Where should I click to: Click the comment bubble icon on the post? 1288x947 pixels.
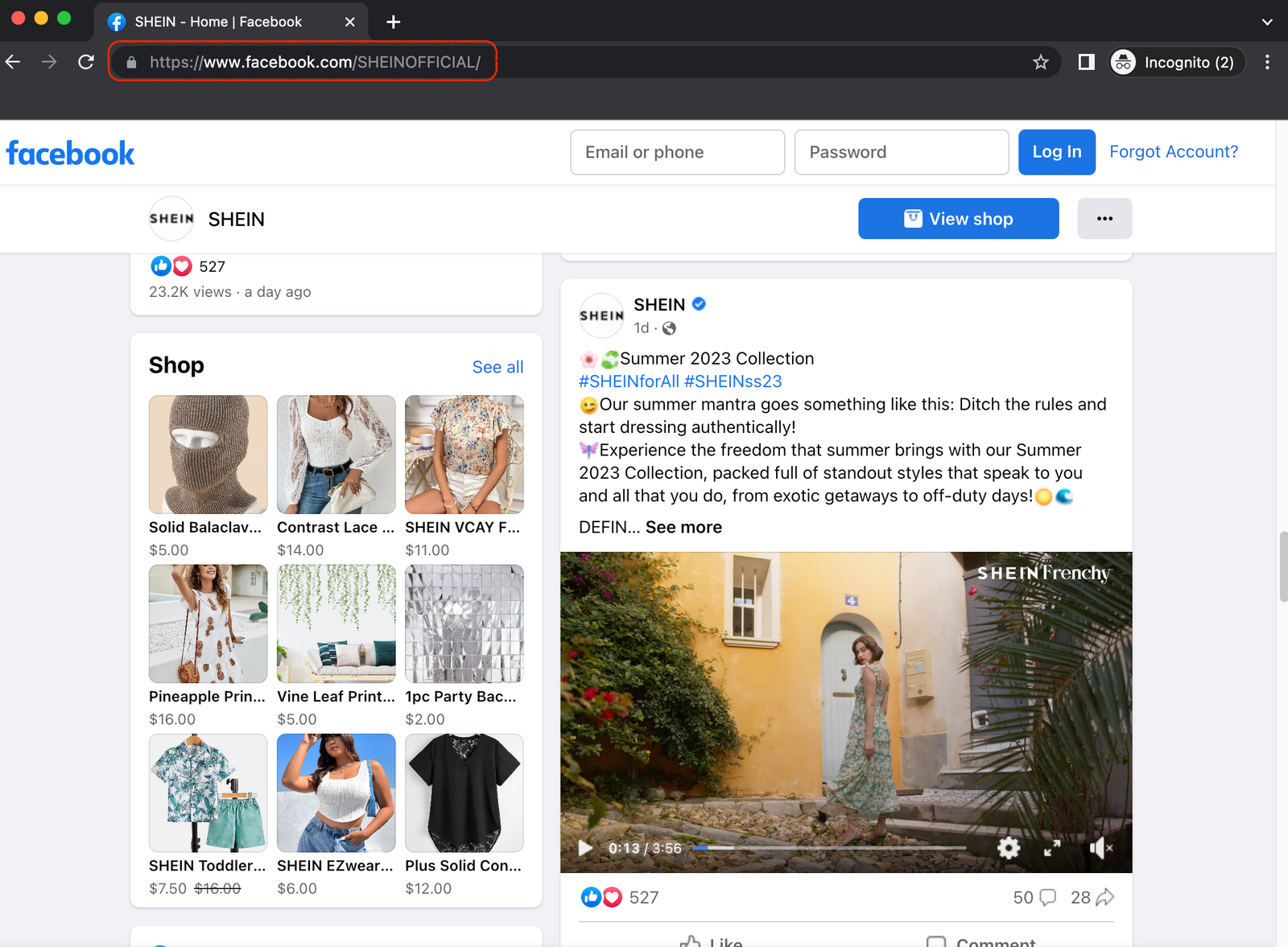click(x=1047, y=897)
